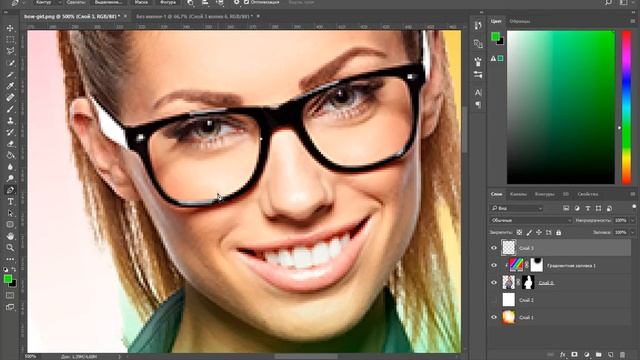
Task: Switch to the Свойства tab
Action: (588, 194)
